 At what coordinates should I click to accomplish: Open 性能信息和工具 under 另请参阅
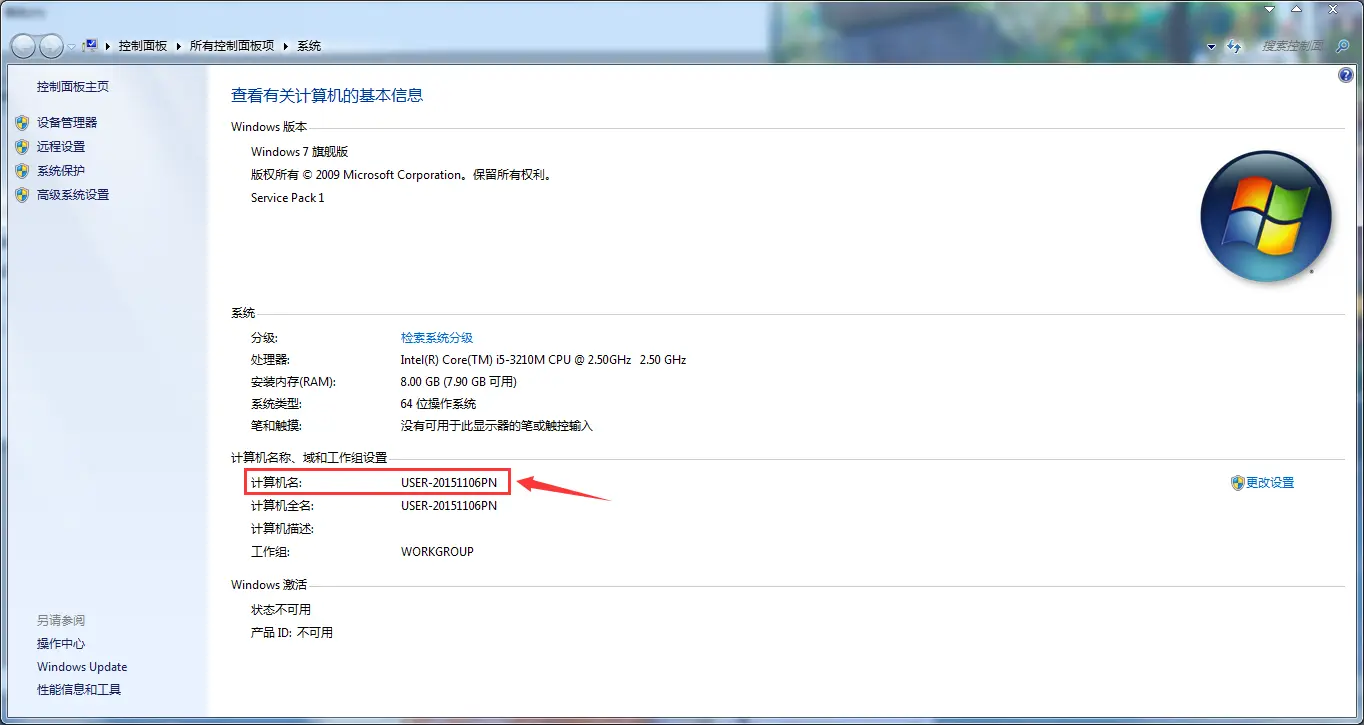click(79, 690)
